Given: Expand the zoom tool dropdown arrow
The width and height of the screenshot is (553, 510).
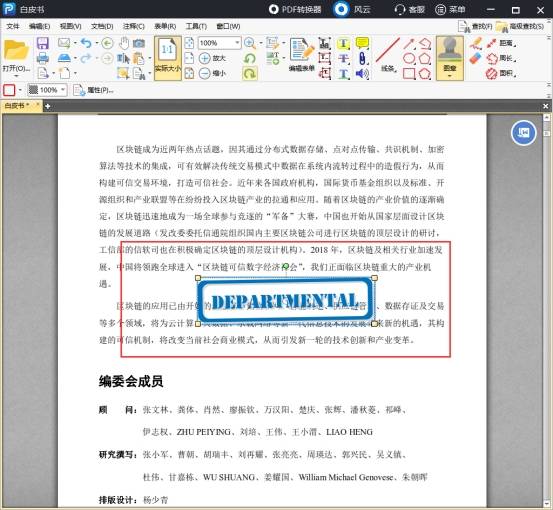Looking at the screenshot, I should coord(261,43).
